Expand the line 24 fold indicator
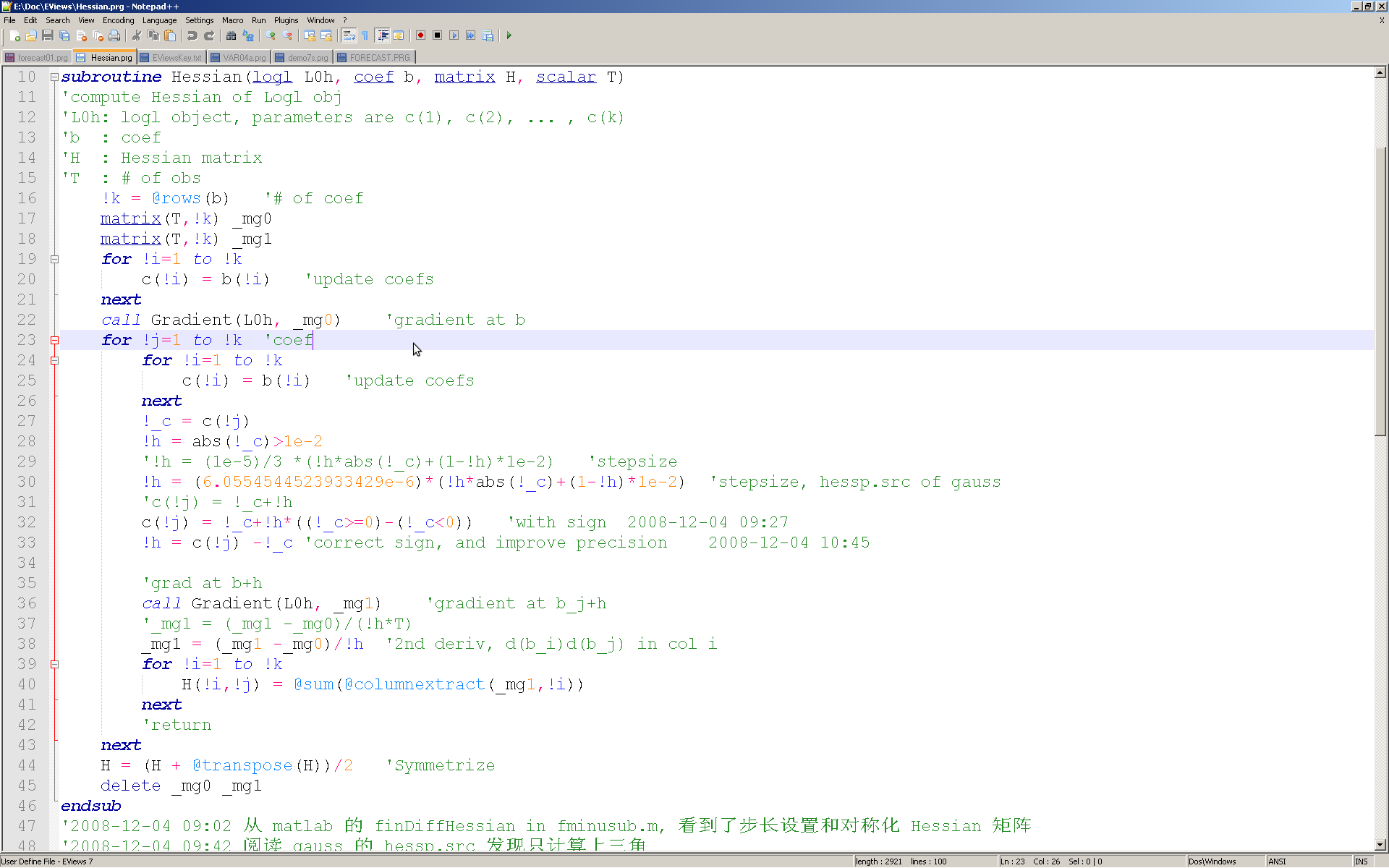The height and width of the screenshot is (868, 1389). pos(55,360)
